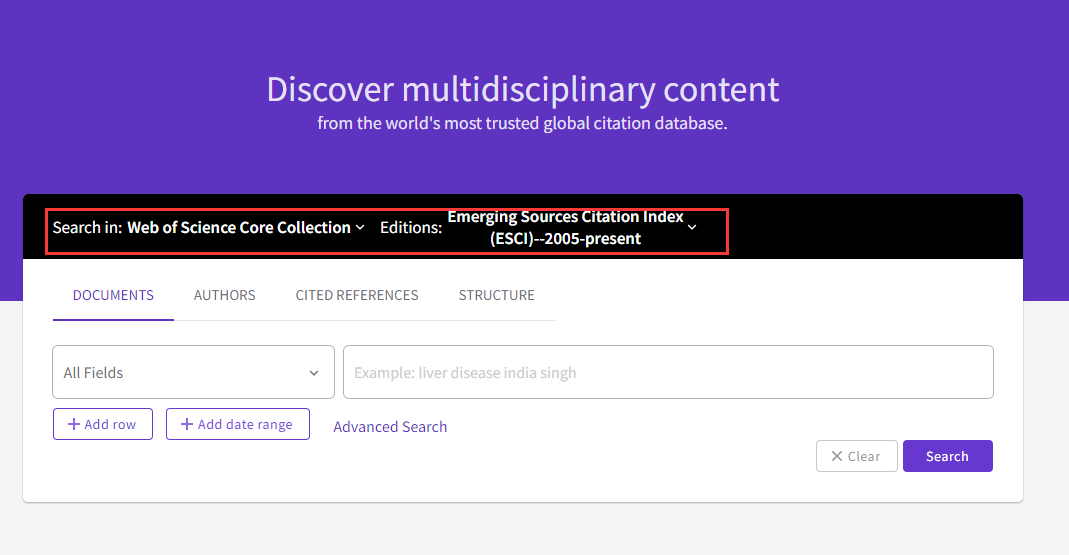Click the X icon in the Clear button
1069x555 pixels.
pyautogui.click(x=836, y=456)
